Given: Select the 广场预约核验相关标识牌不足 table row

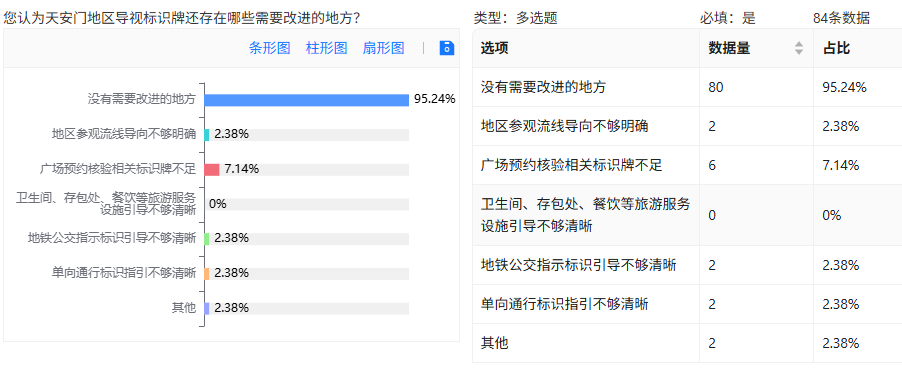Looking at the screenshot, I should [687, 166].
